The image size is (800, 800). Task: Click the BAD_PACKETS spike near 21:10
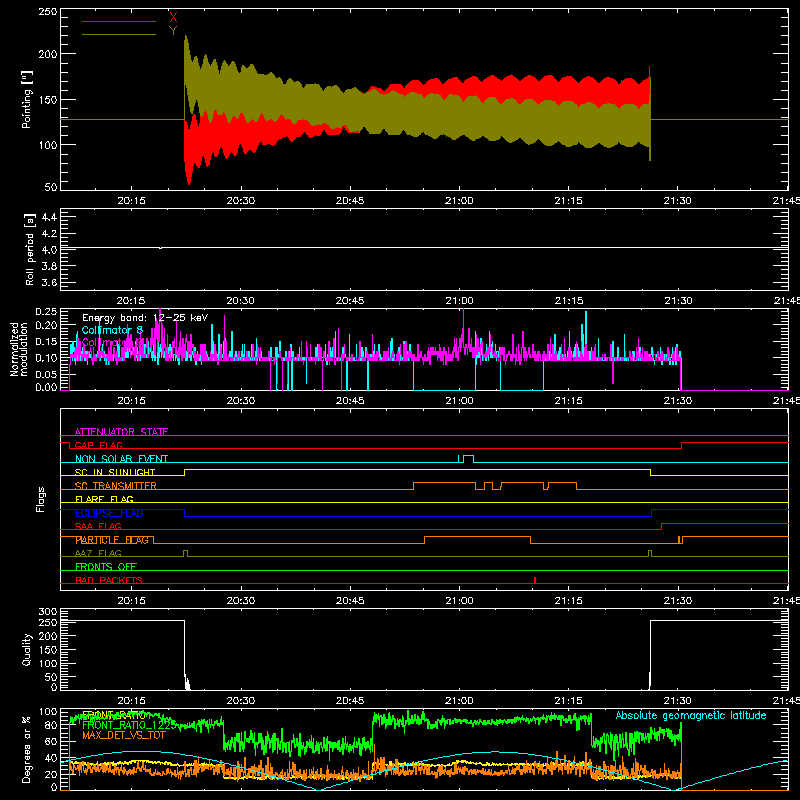pos(535,580)
